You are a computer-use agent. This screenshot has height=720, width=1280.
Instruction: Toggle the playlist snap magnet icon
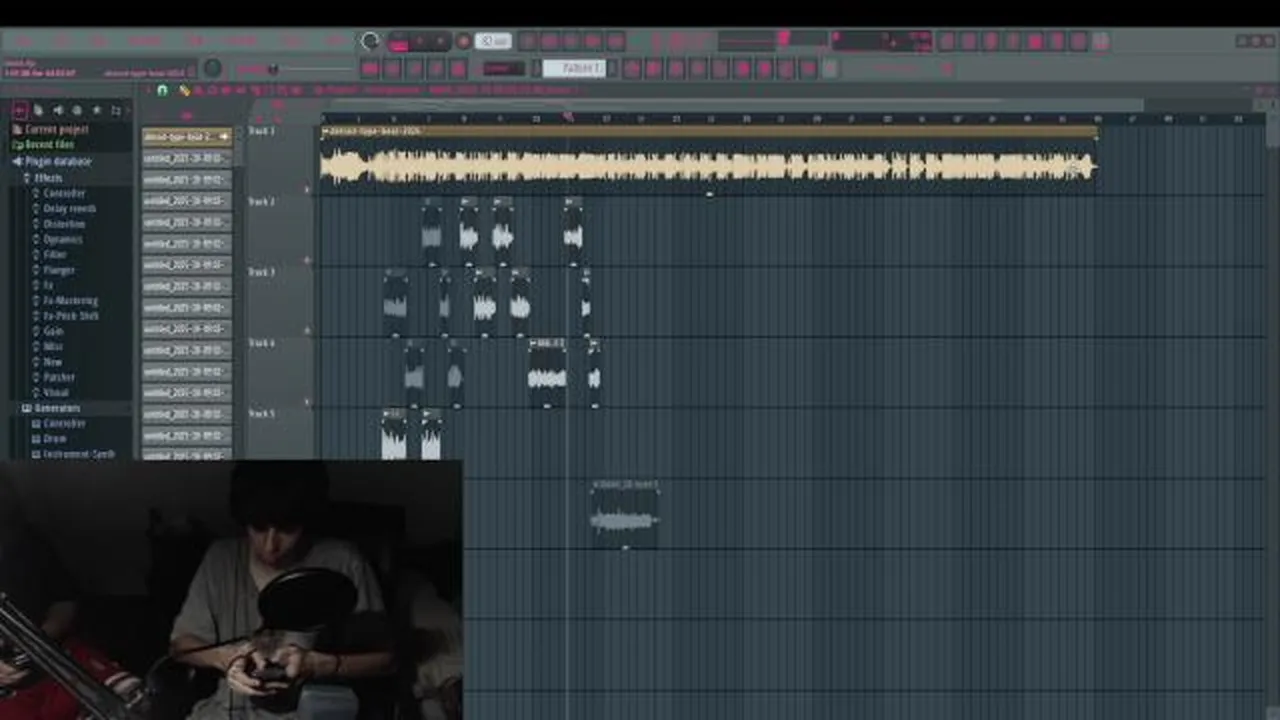162,90
